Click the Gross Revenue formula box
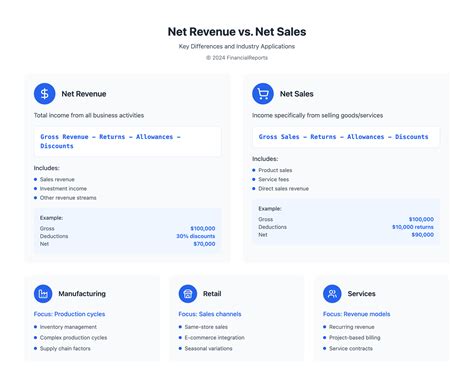The height and width of the screenshot is (386, 474). tap(127, 141)
